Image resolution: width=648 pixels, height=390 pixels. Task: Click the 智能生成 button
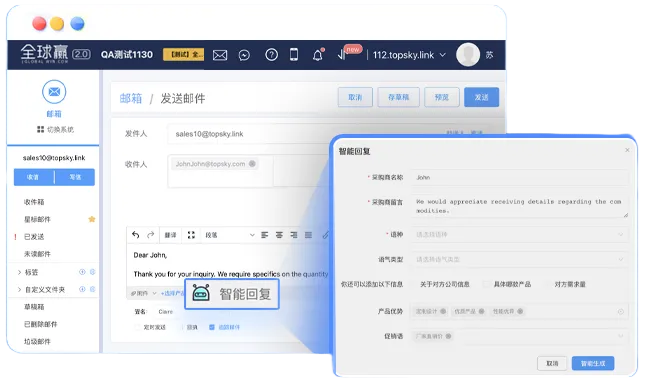[593, 363]
